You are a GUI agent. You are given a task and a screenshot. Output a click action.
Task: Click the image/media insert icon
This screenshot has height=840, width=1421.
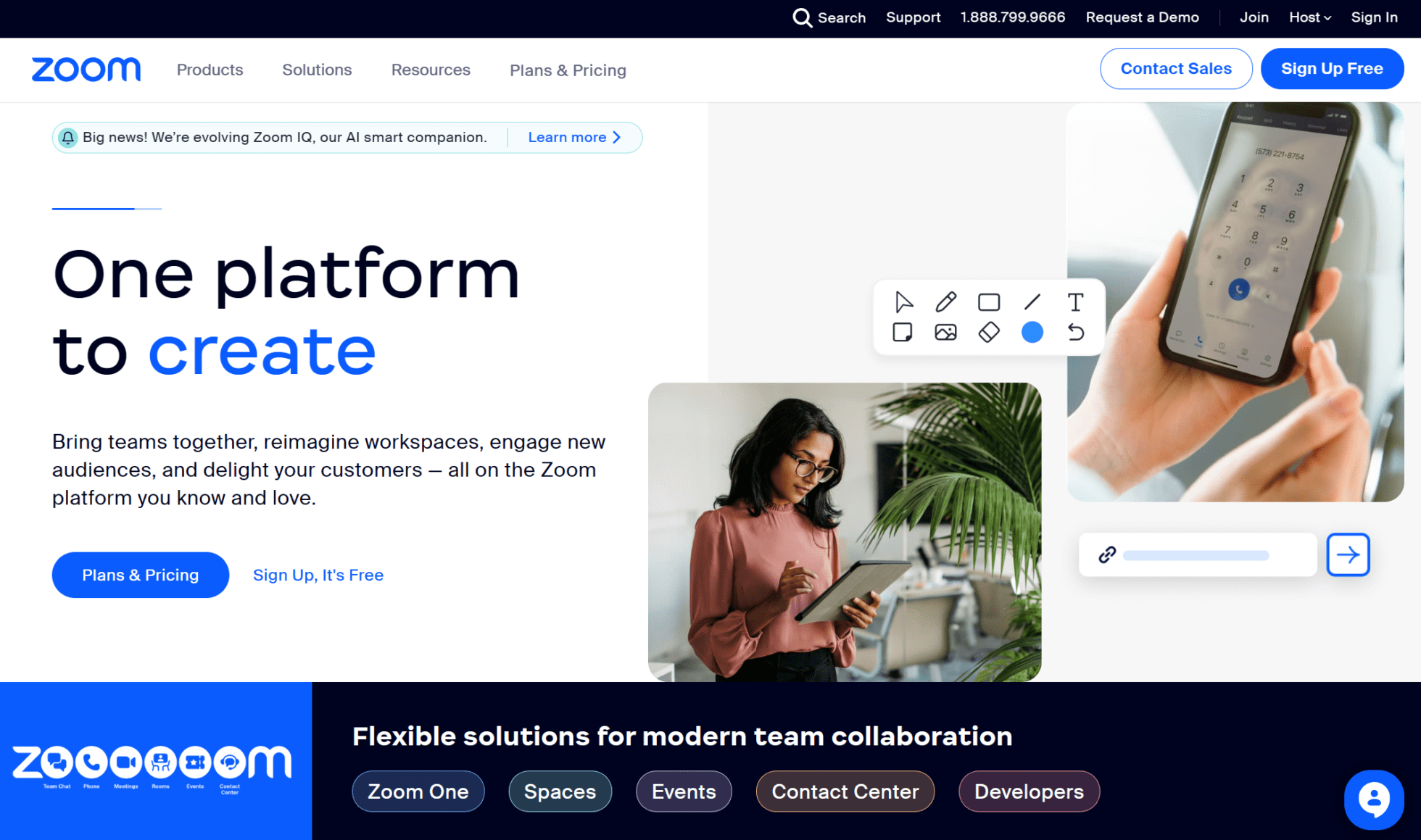[943, 331]
